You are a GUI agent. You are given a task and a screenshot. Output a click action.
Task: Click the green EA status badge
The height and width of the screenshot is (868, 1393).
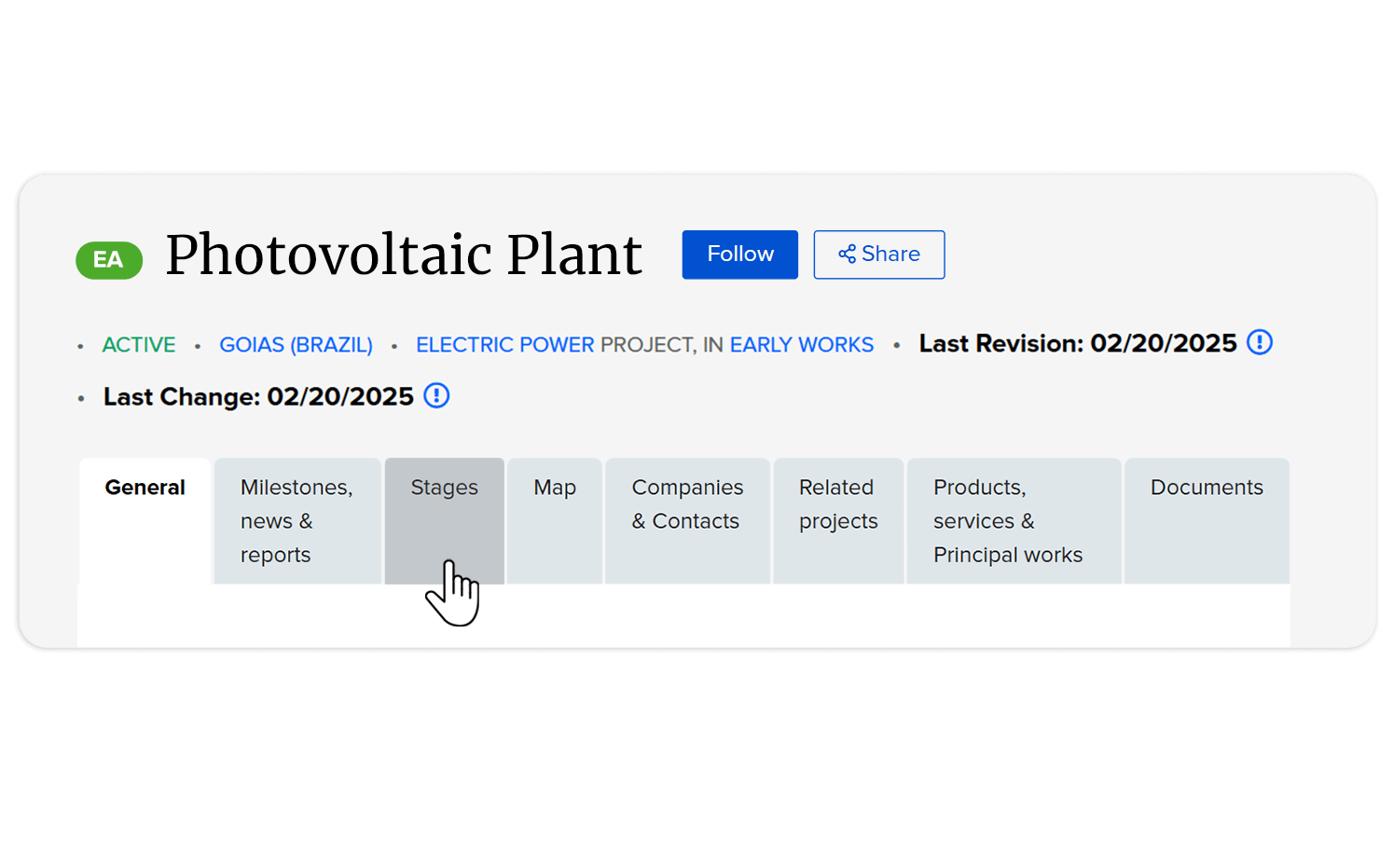[x=109, y=260]
